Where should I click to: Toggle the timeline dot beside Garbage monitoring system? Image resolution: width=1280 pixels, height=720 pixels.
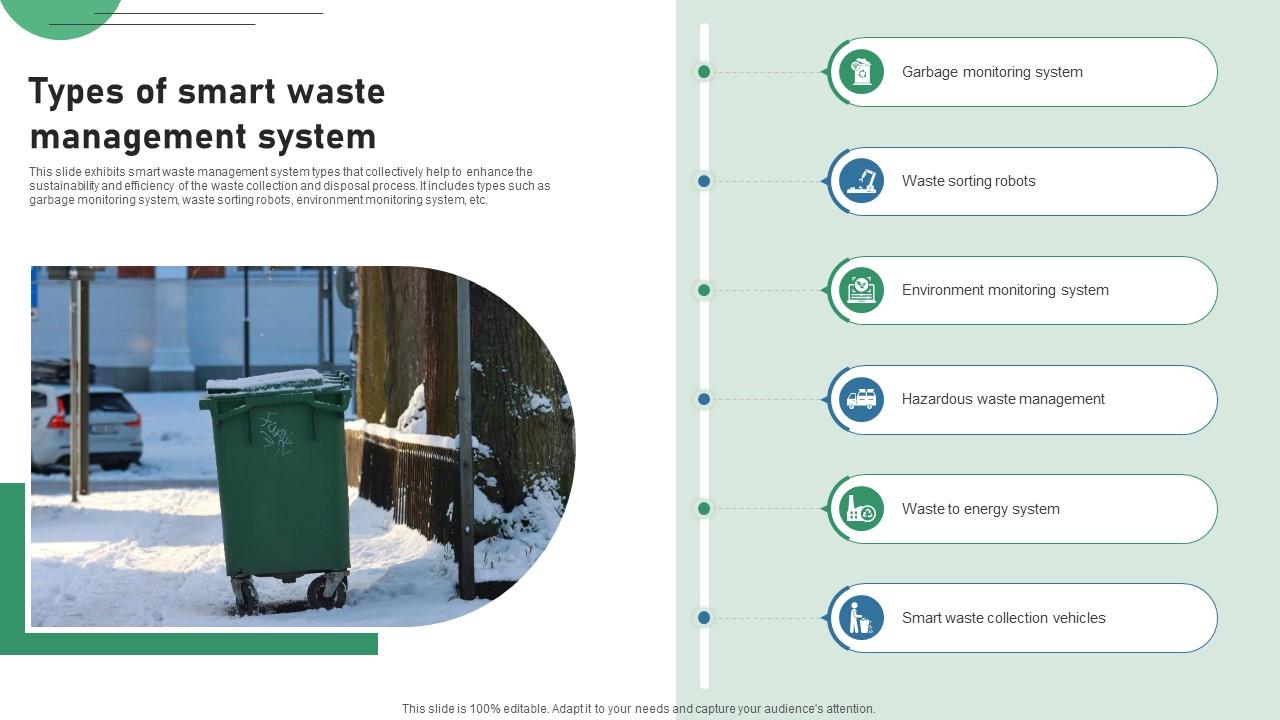coord(703,71)
